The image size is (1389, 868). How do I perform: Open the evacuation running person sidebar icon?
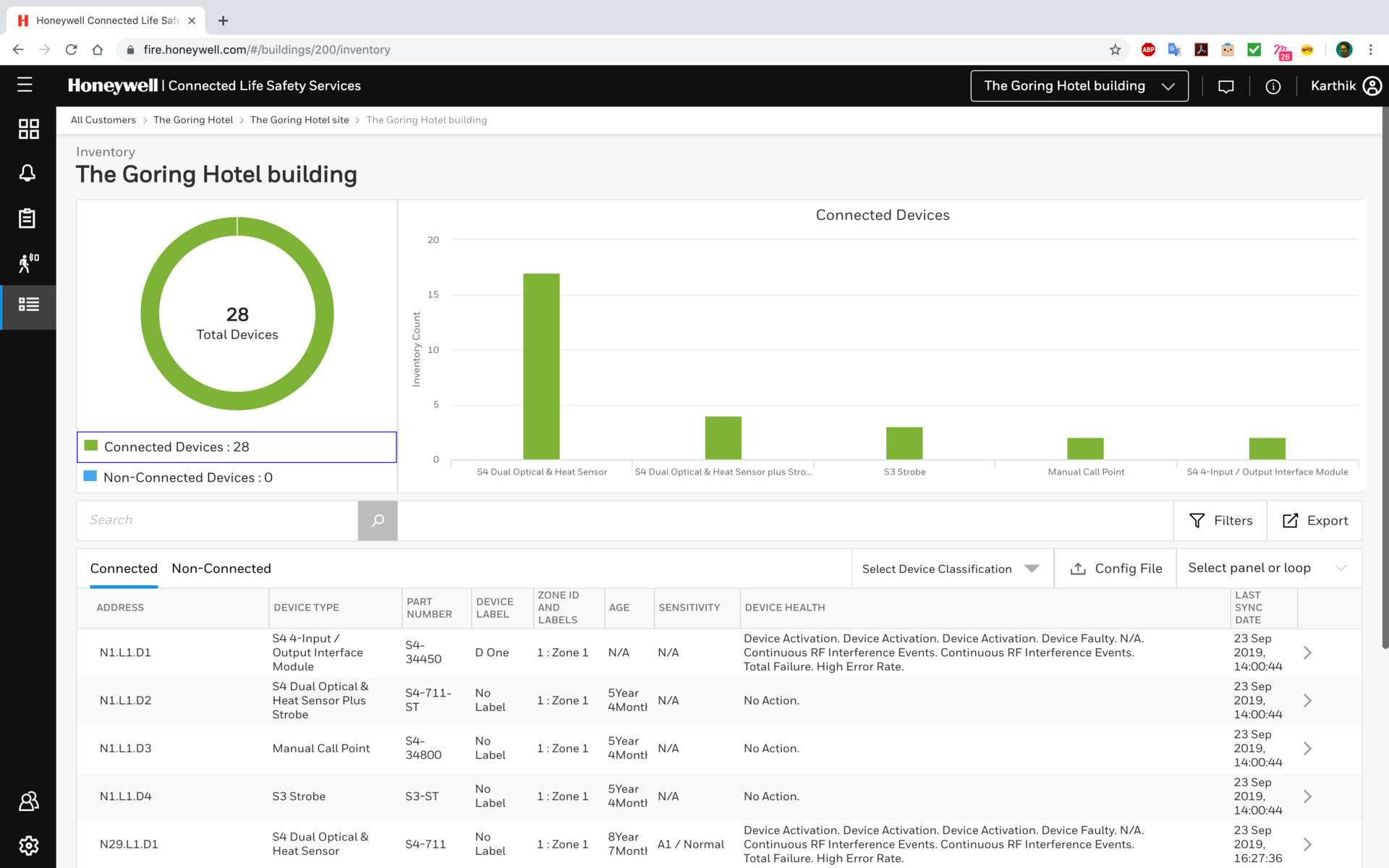click(28, 263)
